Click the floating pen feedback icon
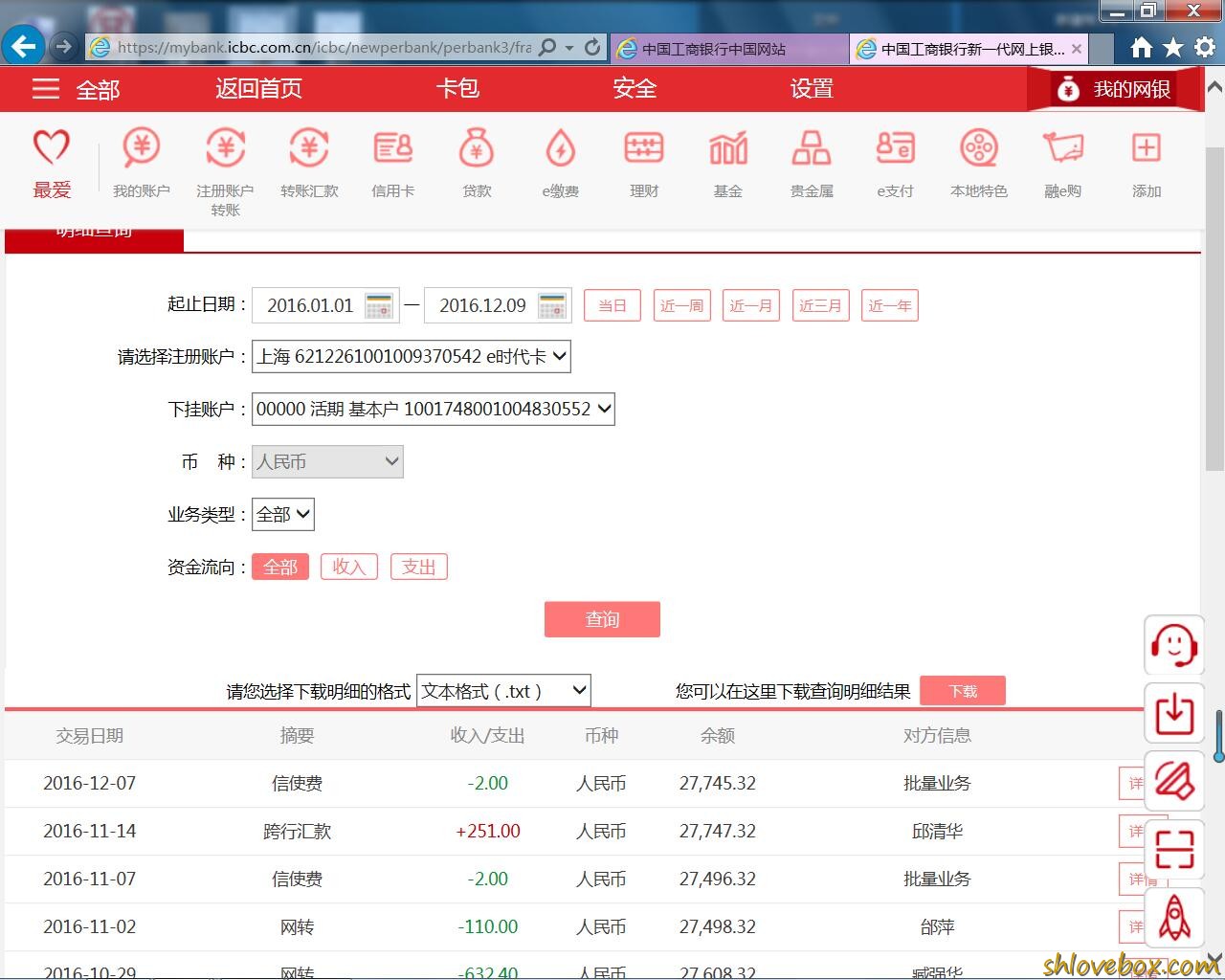 point(1174,781)
